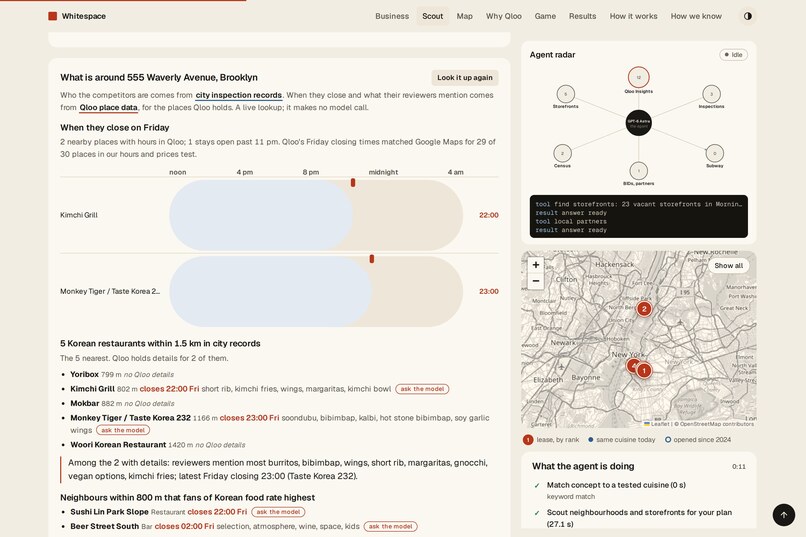Click the Idle status badge
806x537 pixels.
[x=734, y=54]
